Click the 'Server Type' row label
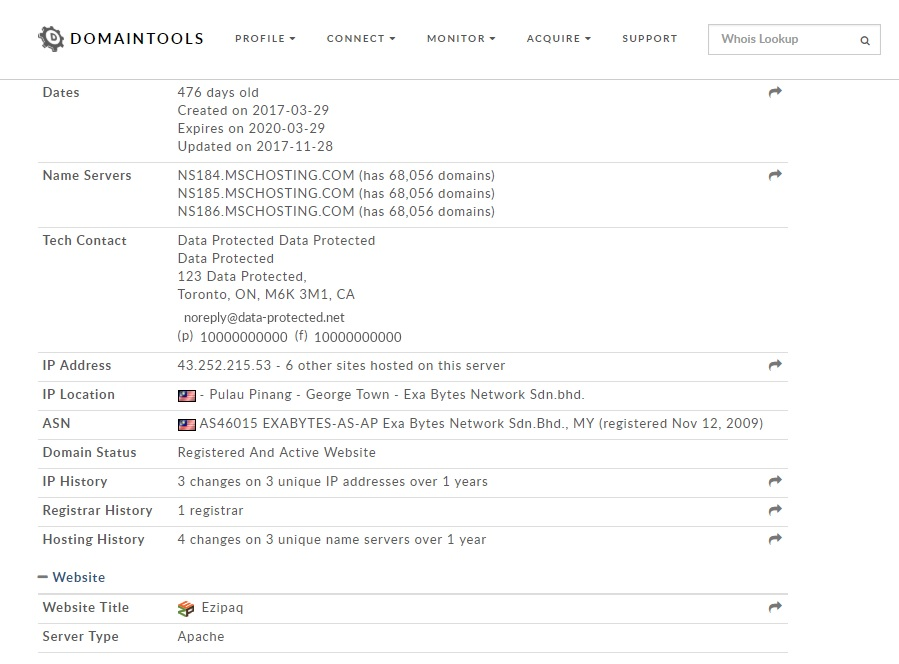Viewport: 899px width, 664px height. (x=80, y=636)
